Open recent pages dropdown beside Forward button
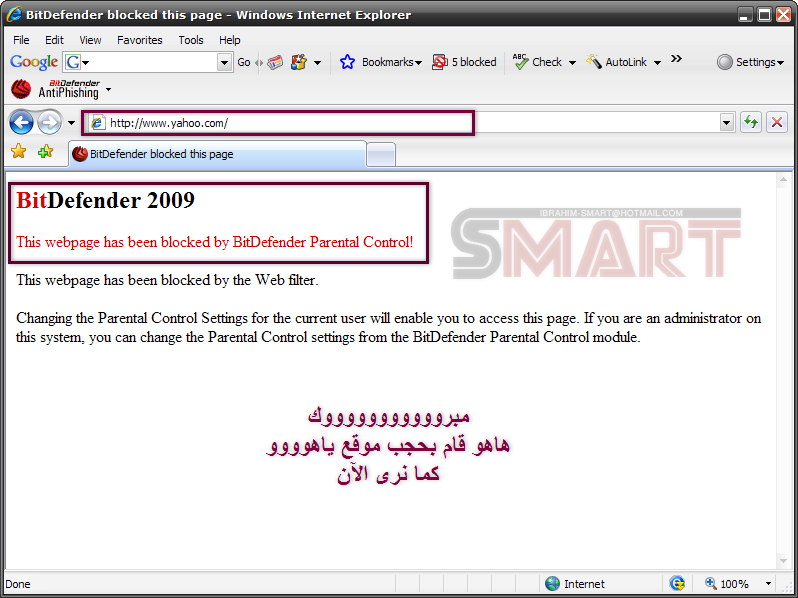 71,123
